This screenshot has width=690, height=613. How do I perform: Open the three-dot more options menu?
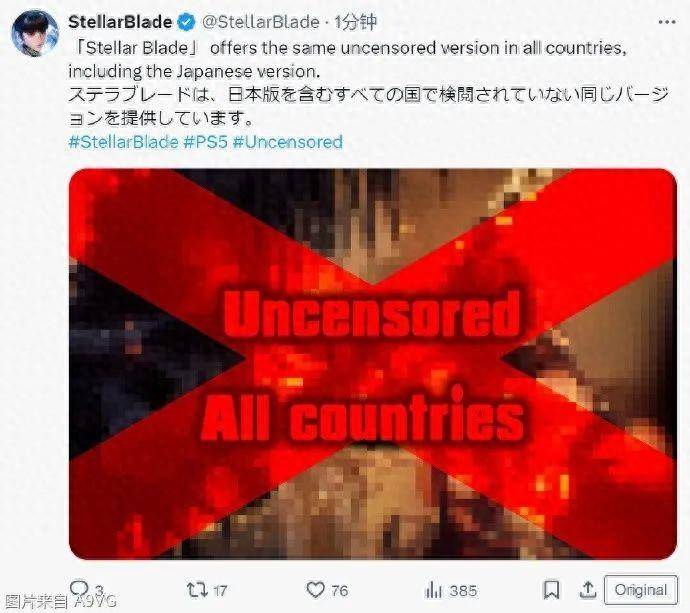point(667,22)
